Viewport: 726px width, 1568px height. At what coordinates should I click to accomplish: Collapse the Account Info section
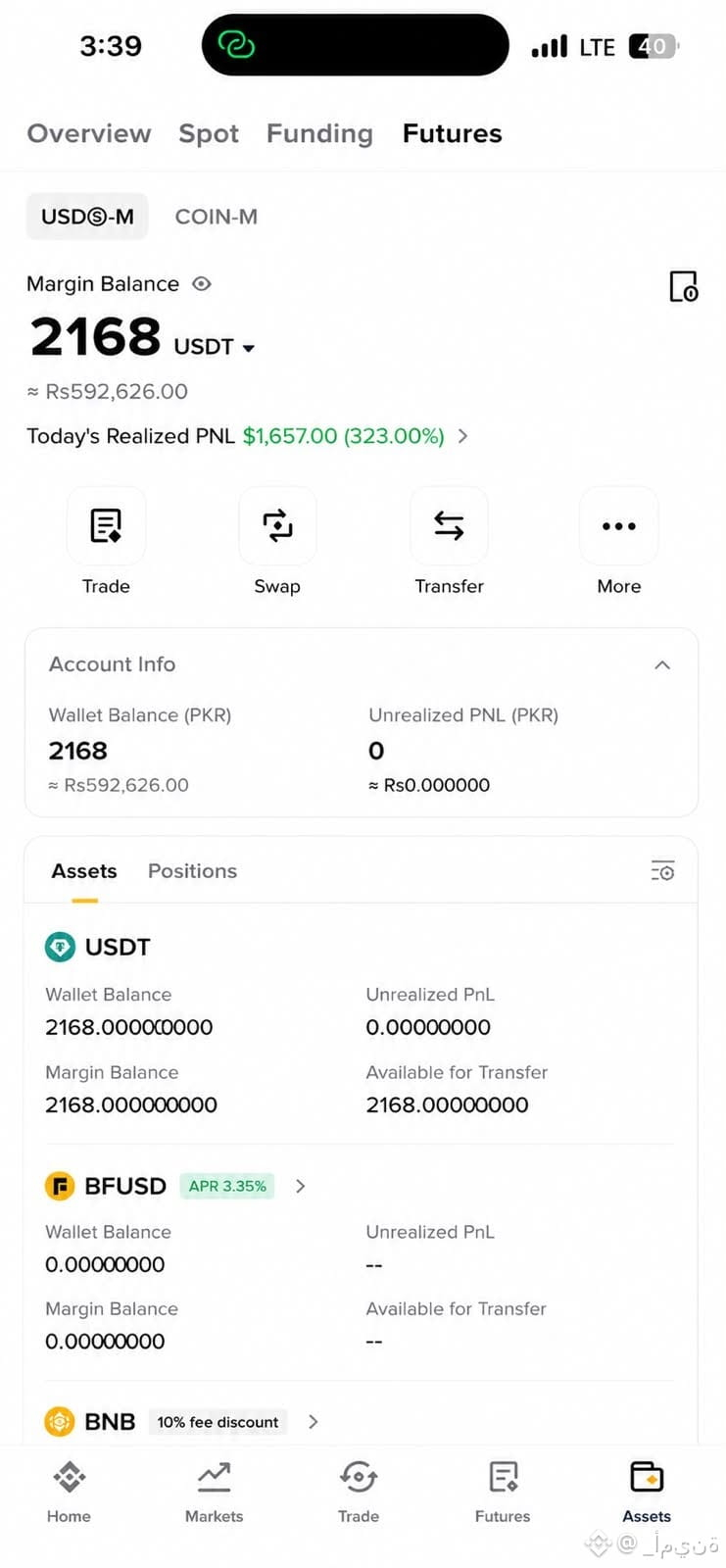click(662, 664)
